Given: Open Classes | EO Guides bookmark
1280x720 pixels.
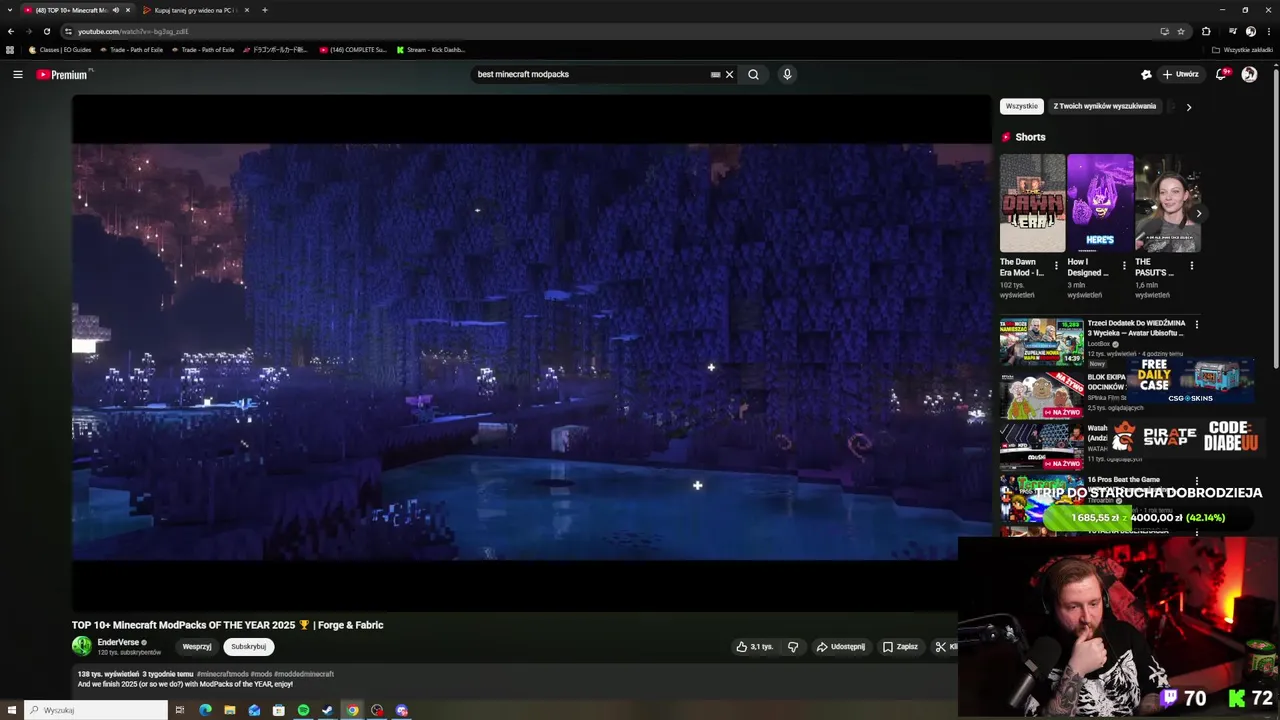Looking at the screenshot, I should tap(60, 49).
